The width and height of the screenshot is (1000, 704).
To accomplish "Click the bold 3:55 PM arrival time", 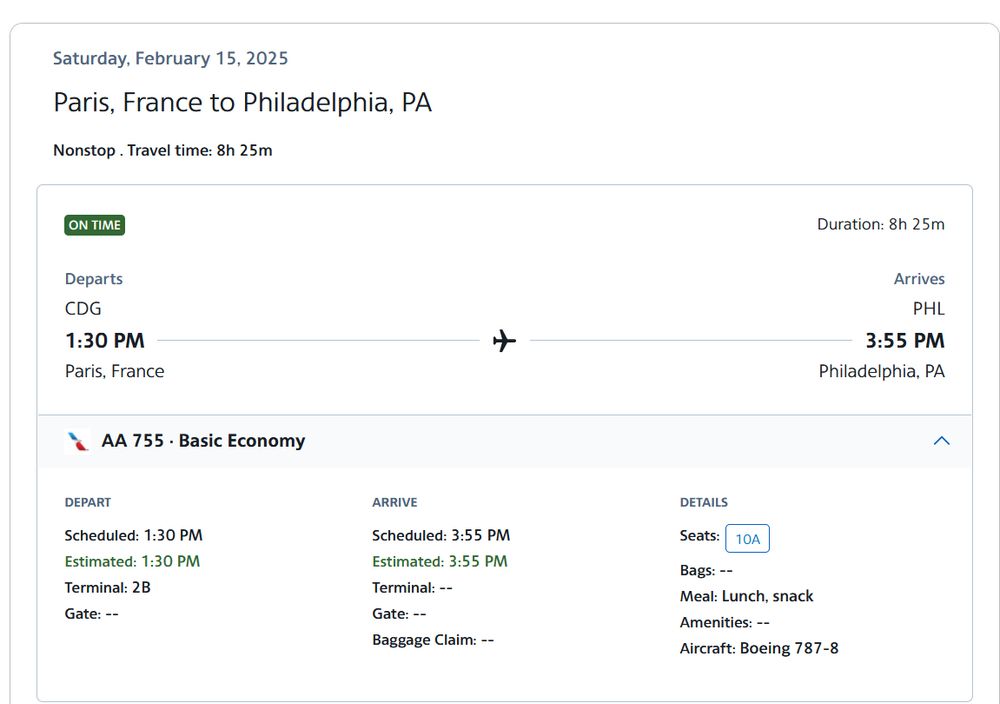I will coord(904,341).
